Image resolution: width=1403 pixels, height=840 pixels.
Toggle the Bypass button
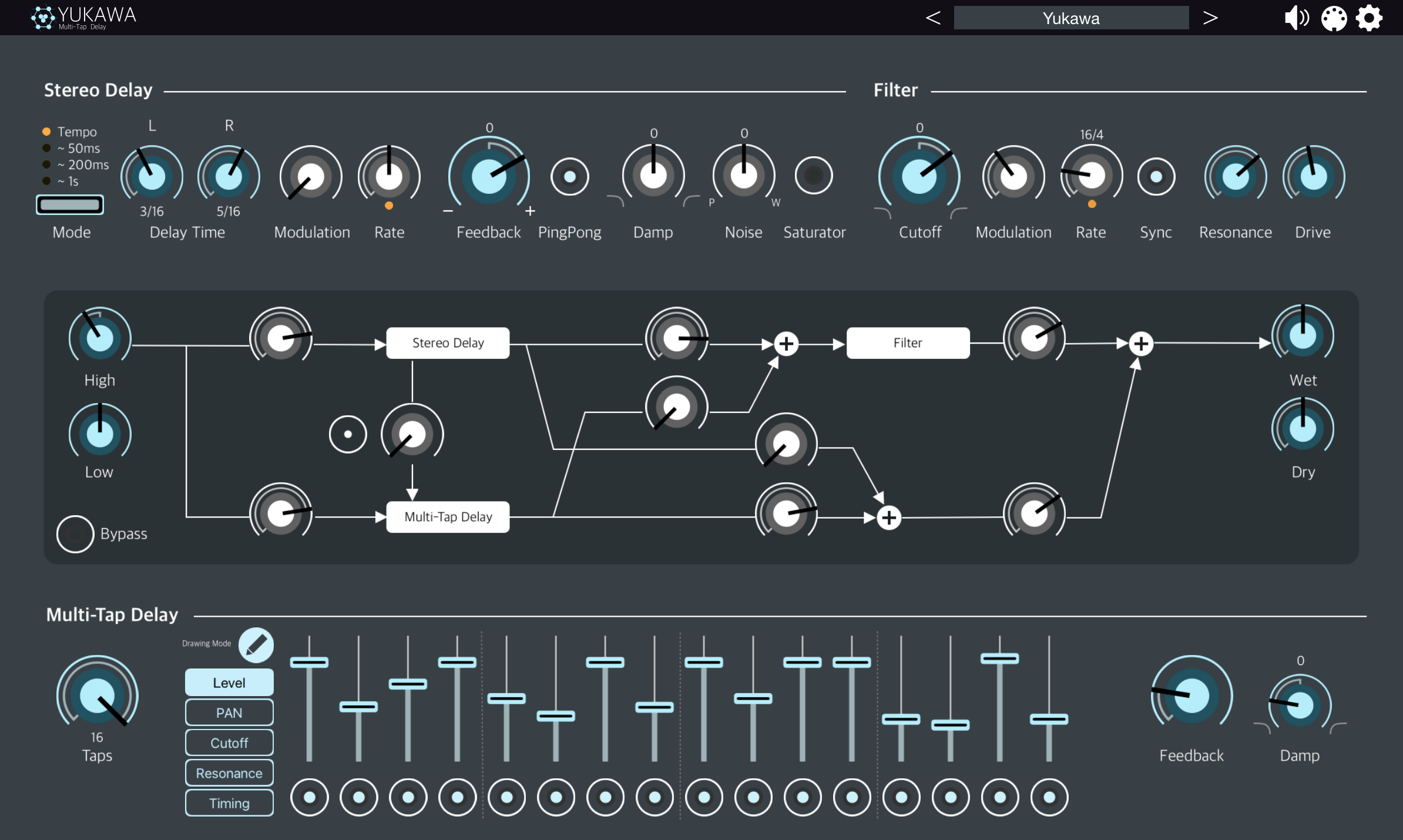(75, 533)
